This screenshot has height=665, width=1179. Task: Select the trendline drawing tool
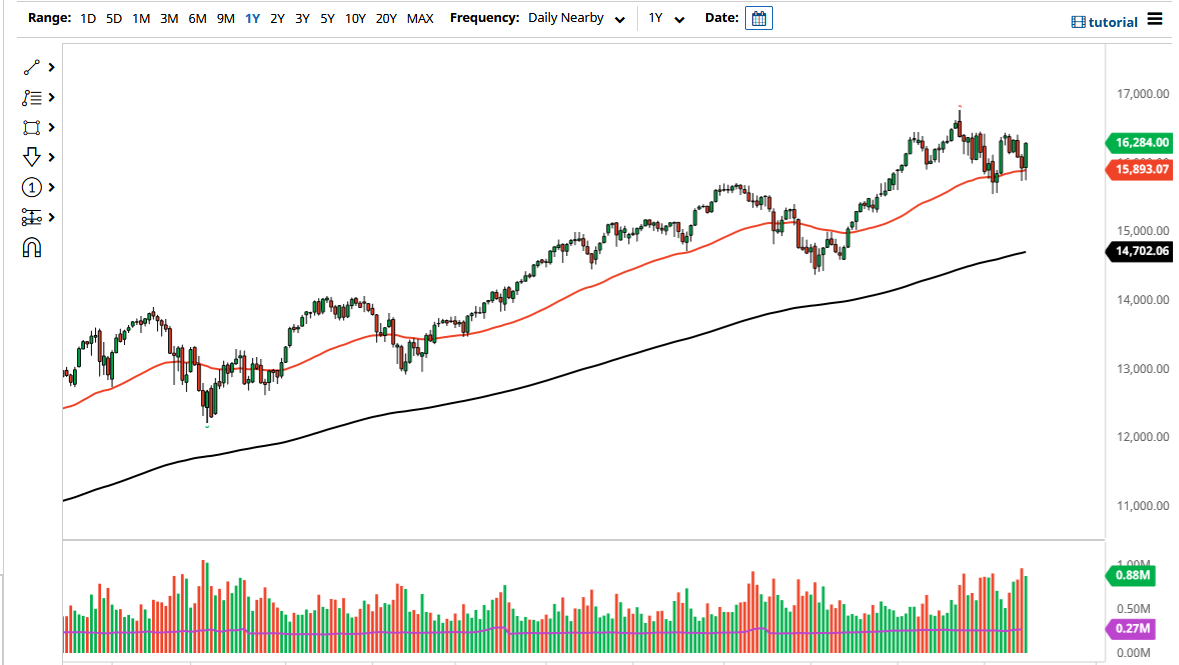(30, 67)
